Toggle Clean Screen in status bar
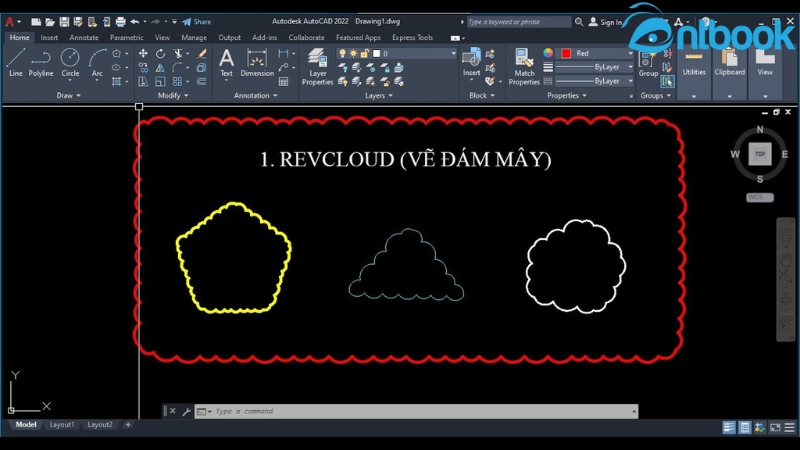The height and width of the screenshot is (450, 800). coord(775,428)
